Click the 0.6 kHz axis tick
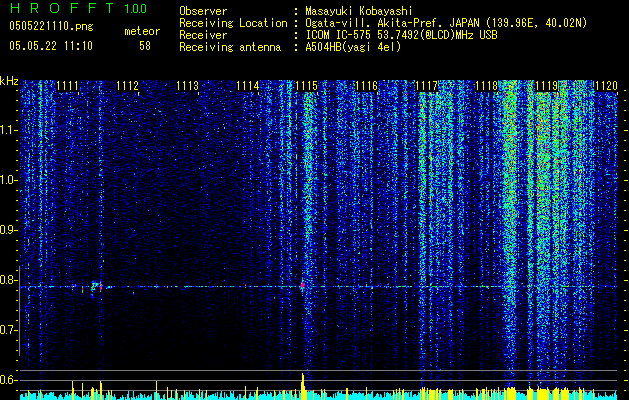The image size is (629, 400). click(9, 380)
